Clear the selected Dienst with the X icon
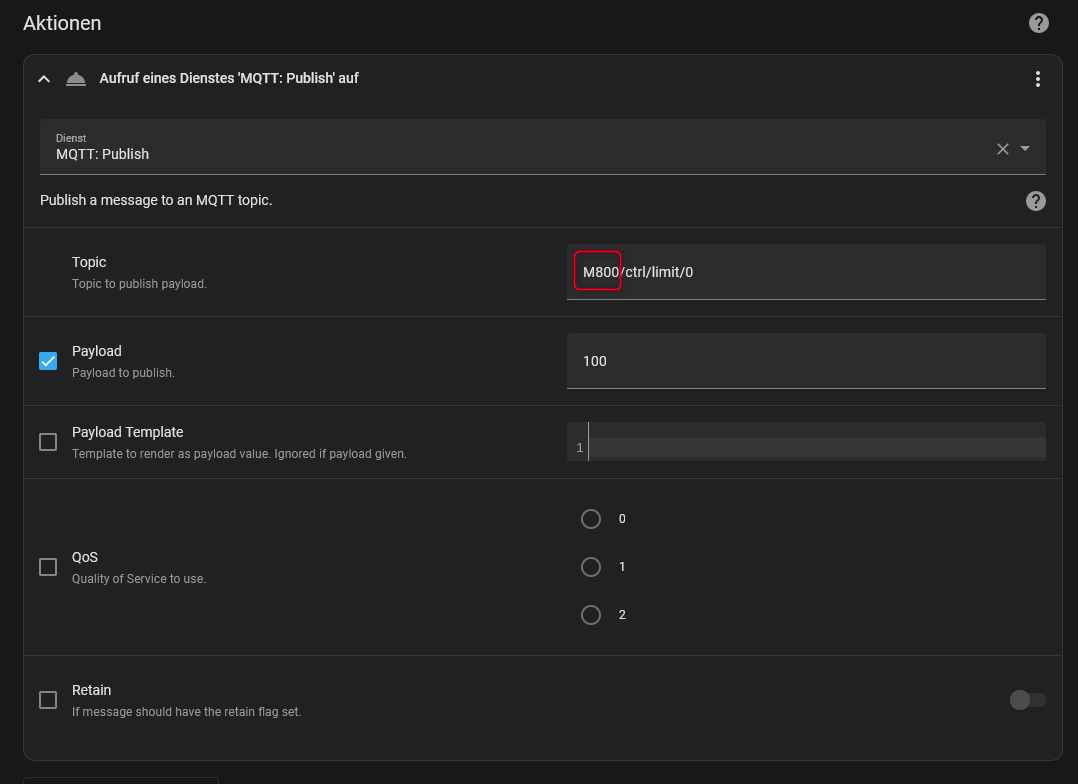The width and height of the screenshot is (1078, 784). click(1002, 148)
